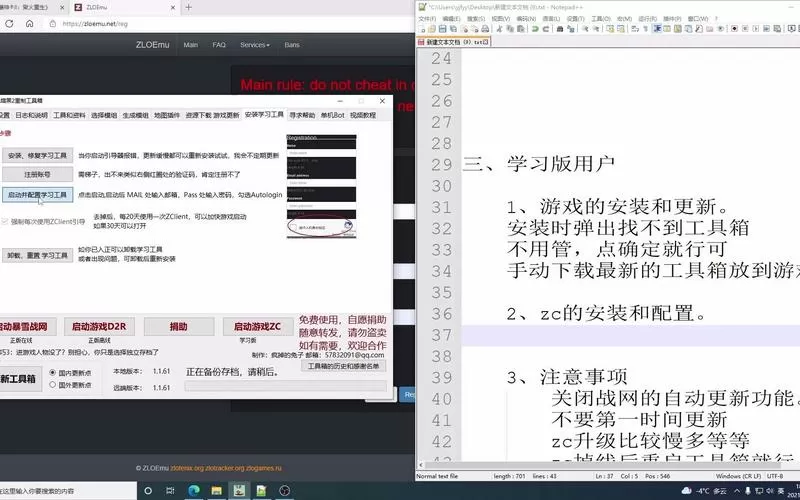Click the Save icon in Notepad++ toolbar
This screenshot has height=500, width=800.
tap(442, 29)
